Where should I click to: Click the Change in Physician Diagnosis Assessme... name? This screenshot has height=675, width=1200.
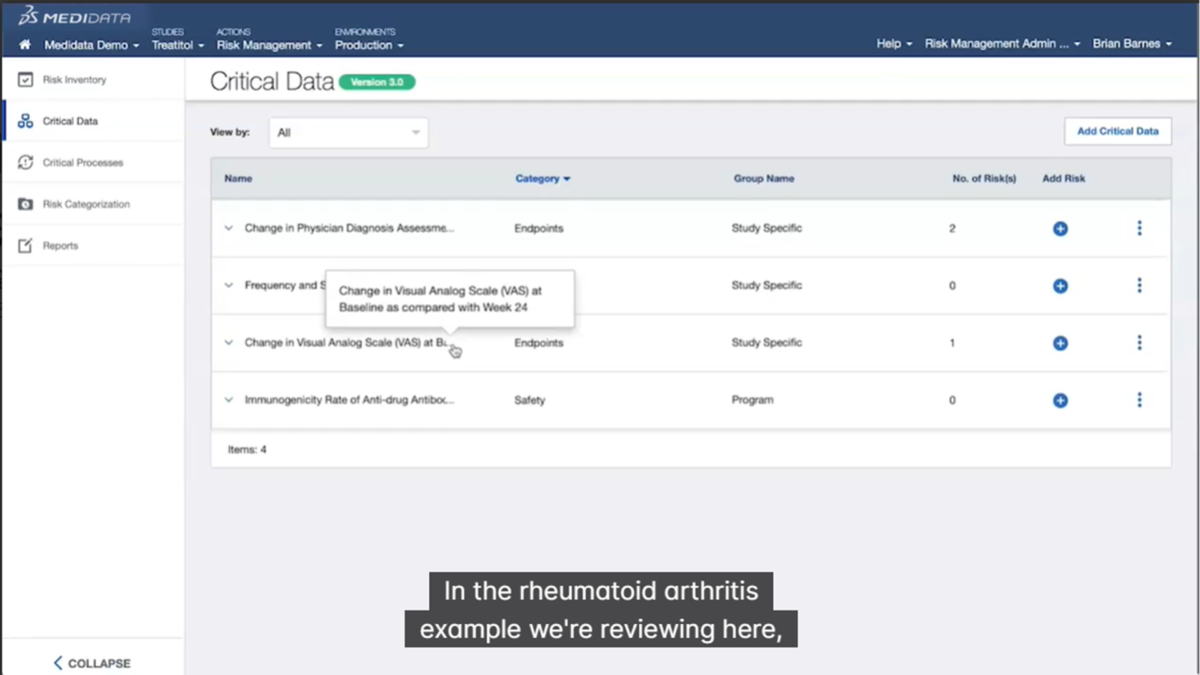(x=349, y=228)
